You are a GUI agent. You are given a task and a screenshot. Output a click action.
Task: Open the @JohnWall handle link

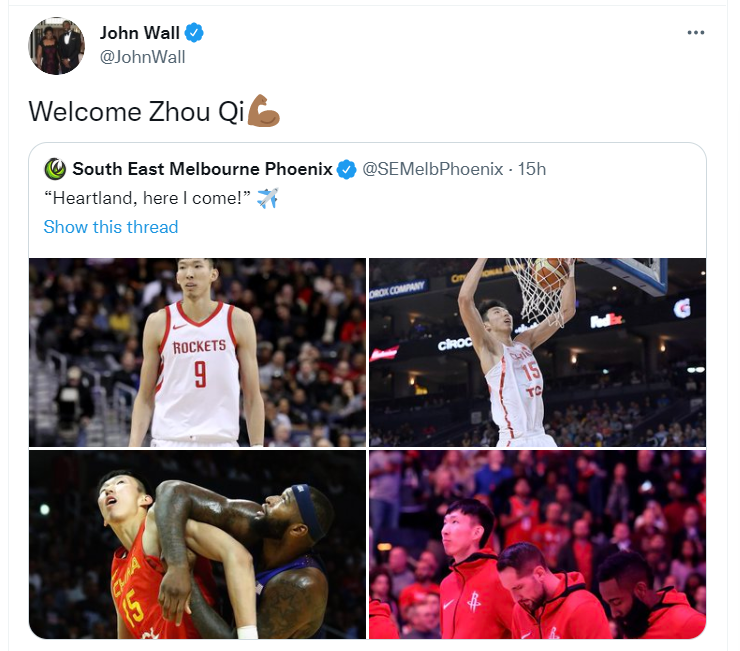(143, 57)
